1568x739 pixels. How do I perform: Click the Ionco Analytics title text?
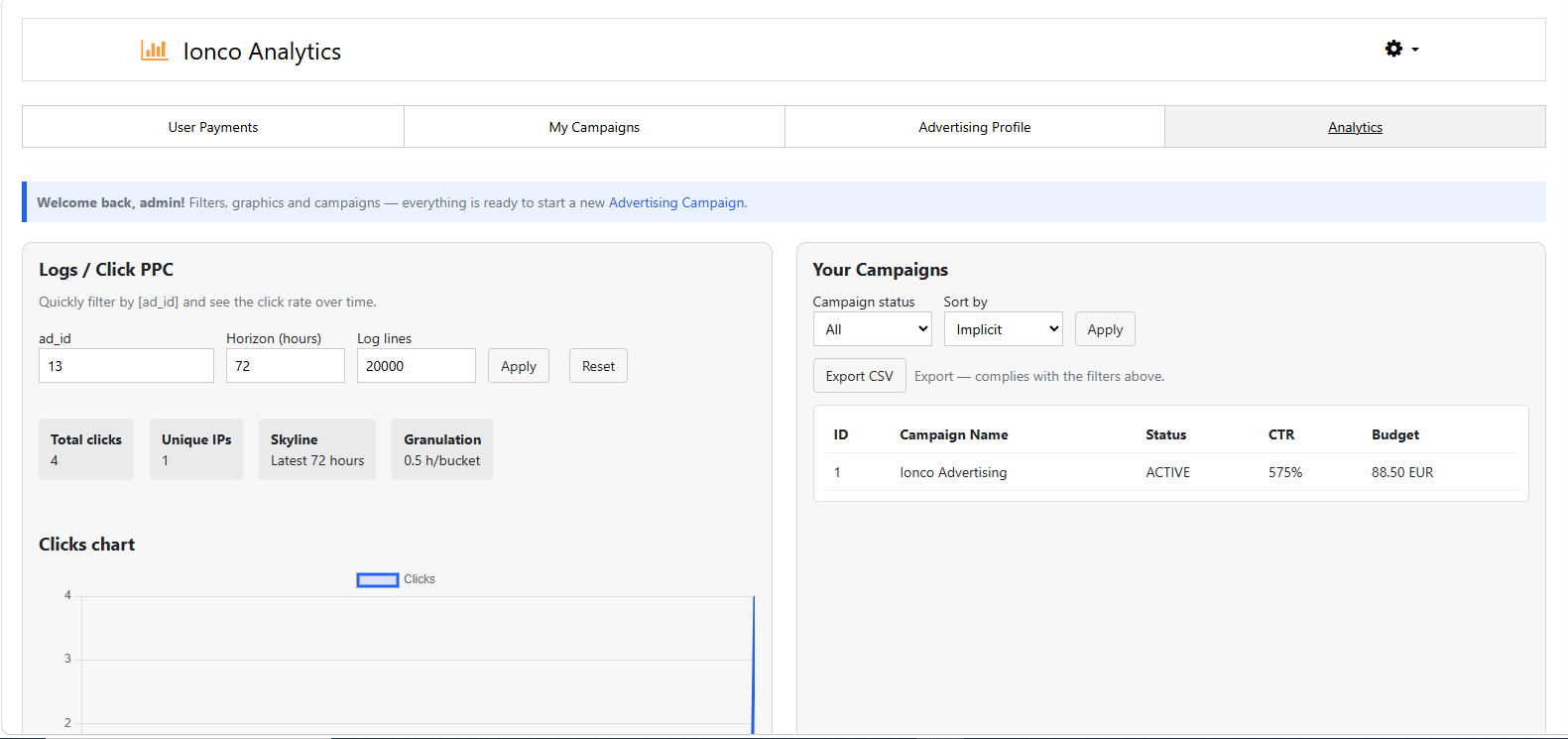tap(262, 52)
